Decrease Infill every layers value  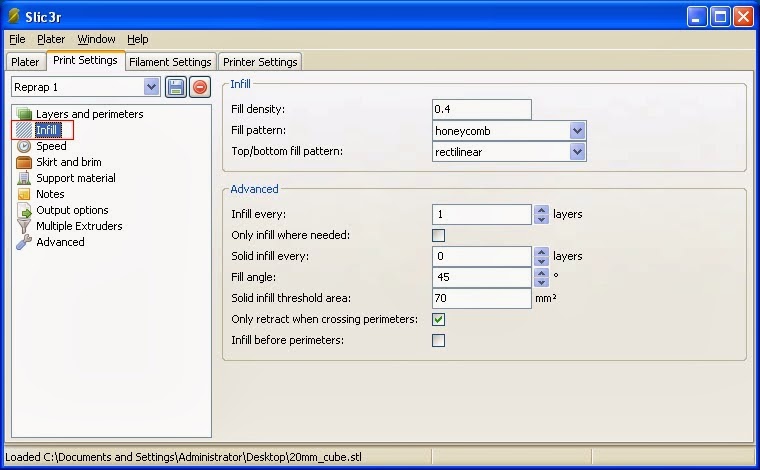pos(541,219)
